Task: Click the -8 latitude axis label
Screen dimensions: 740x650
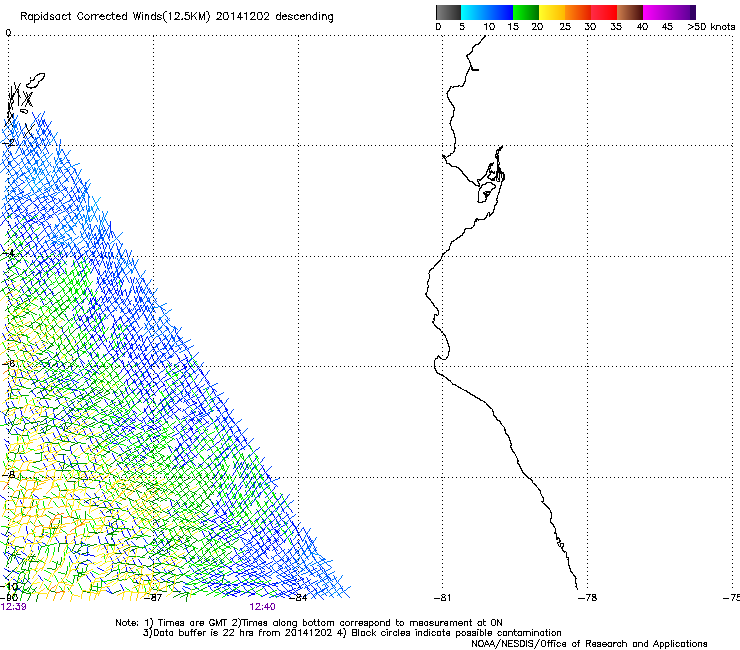Action: [x=9, y=474]
